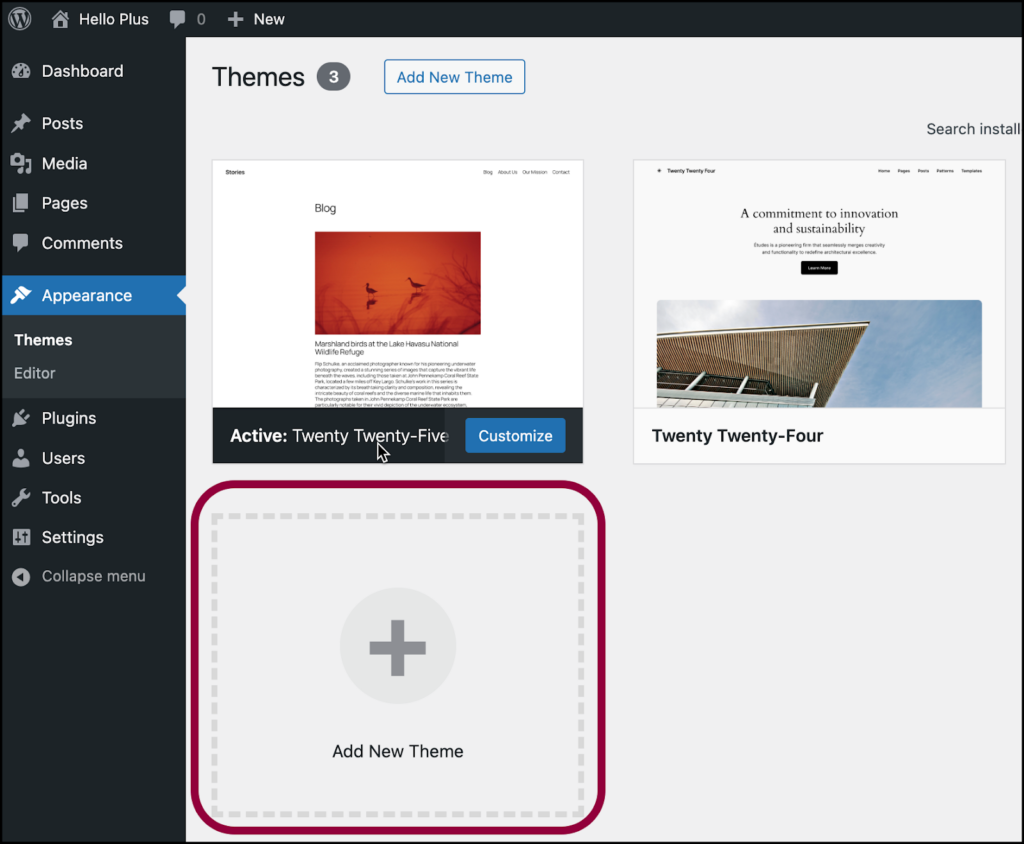This screenshot has width=1024, height=844.
Task: Select Themes in the Appearance submenu
Action: pos(43,339)
